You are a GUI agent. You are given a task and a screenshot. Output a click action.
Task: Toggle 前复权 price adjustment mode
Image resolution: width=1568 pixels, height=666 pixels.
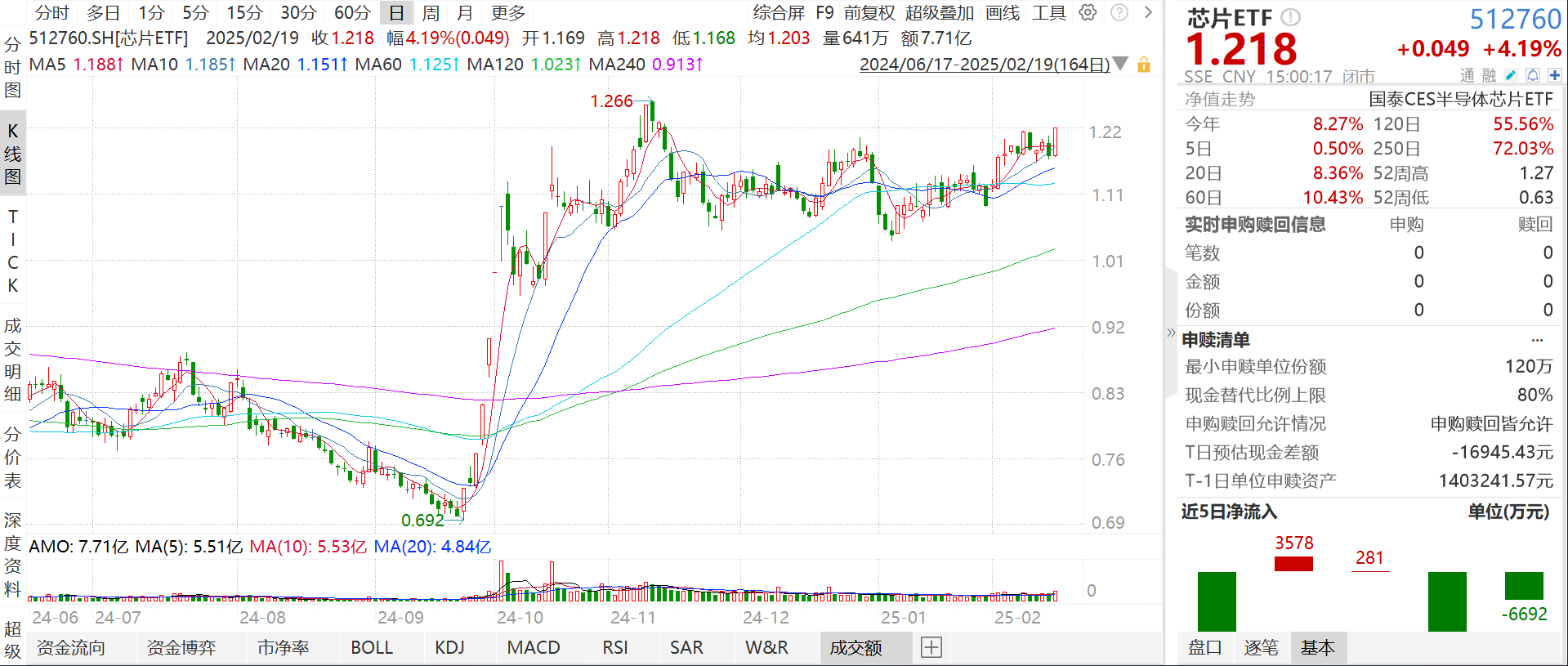[869, 12]
